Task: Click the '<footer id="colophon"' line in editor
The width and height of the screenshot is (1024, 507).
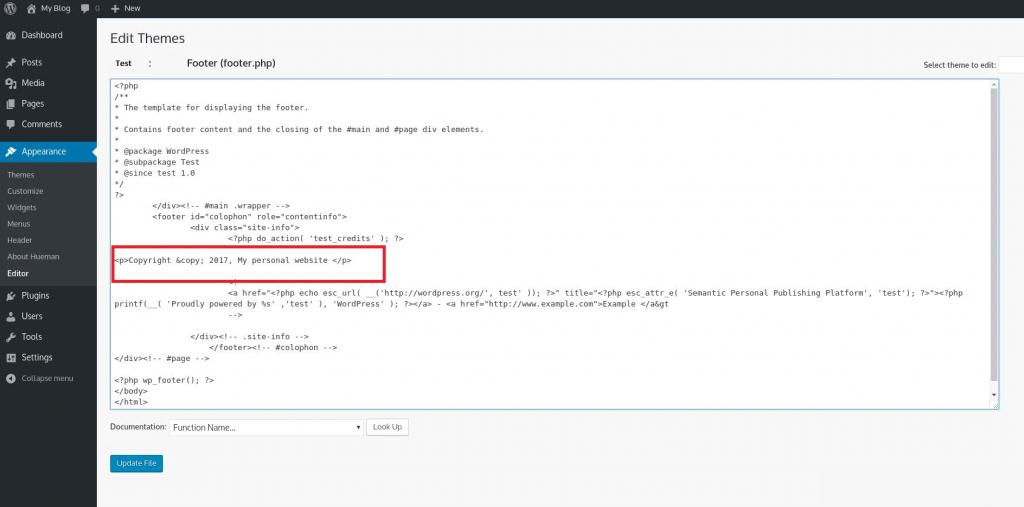Action: [x=249, y=216]
